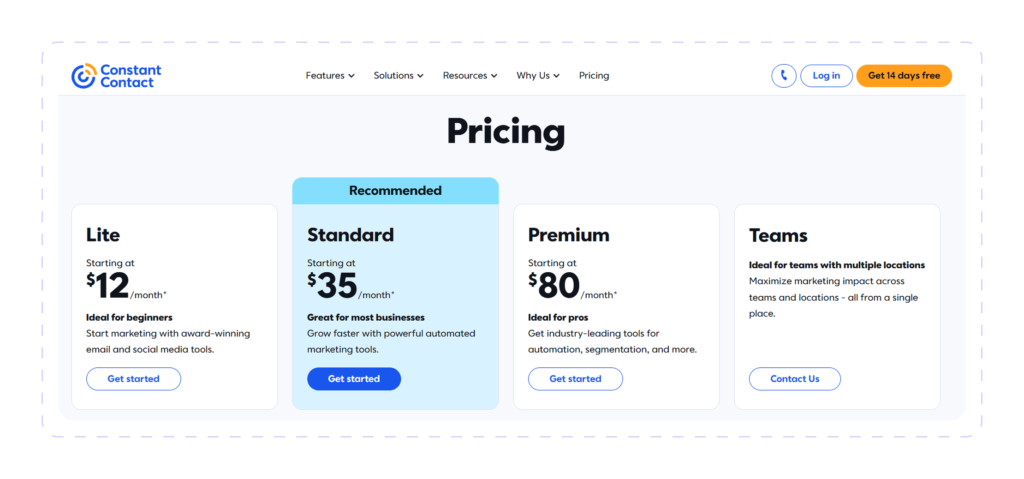Select the Recommended banner on Standard
The height and width of the screenshot is (479, 1024).
click(395, 191)
